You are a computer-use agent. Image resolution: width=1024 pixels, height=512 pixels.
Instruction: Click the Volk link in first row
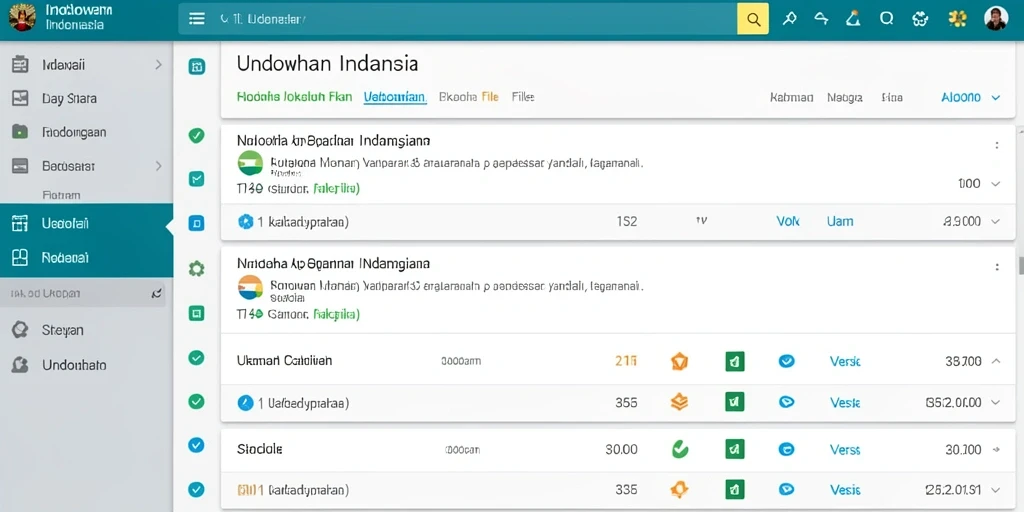788,221
